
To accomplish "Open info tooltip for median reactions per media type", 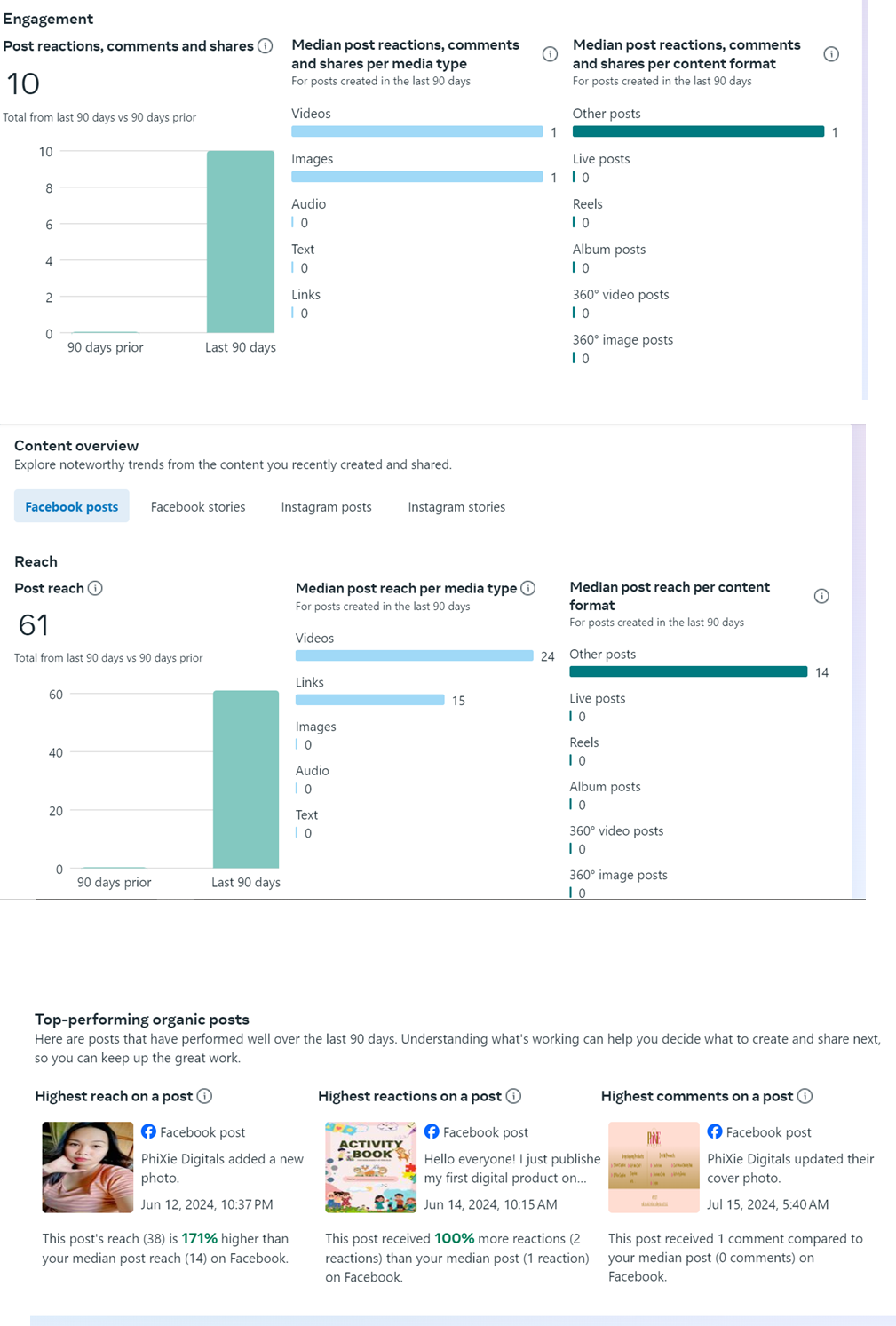I will [550, 54].
